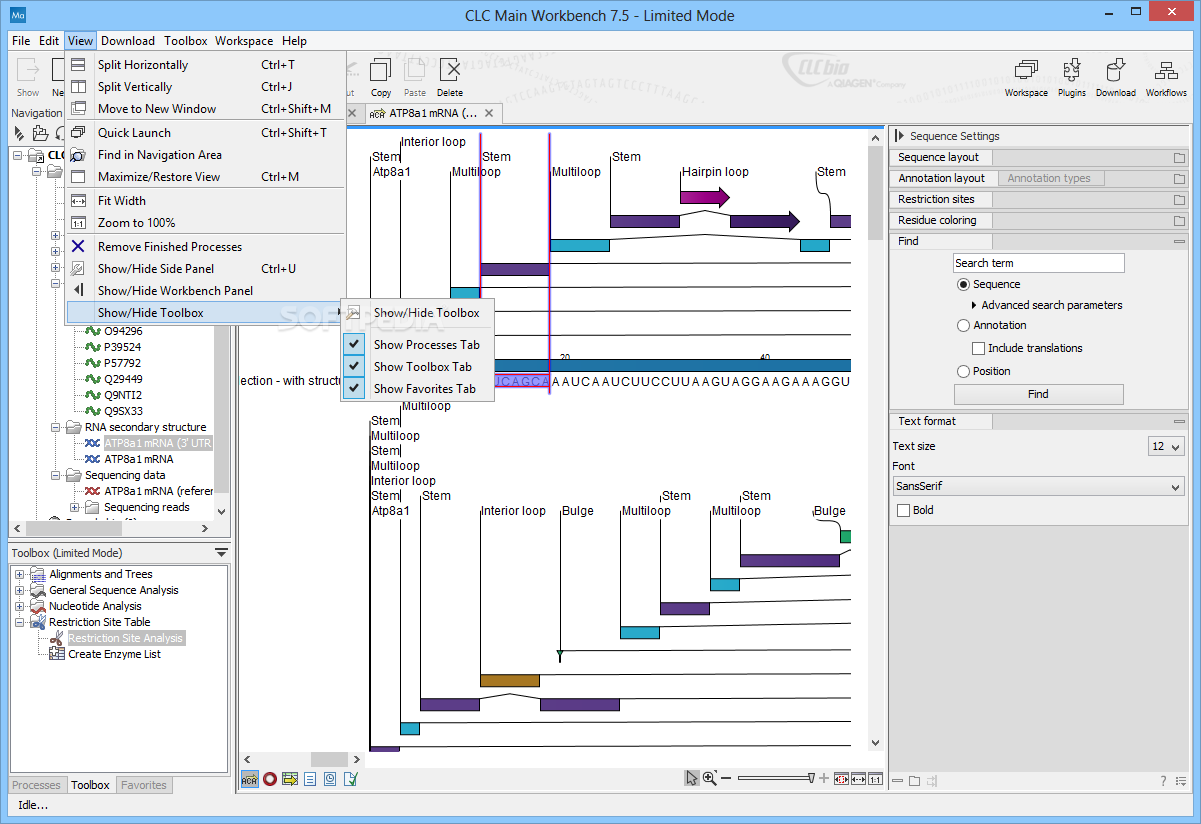1201x824 pixels.
Task: Click in the Search term field
Action: (1038, 263)
